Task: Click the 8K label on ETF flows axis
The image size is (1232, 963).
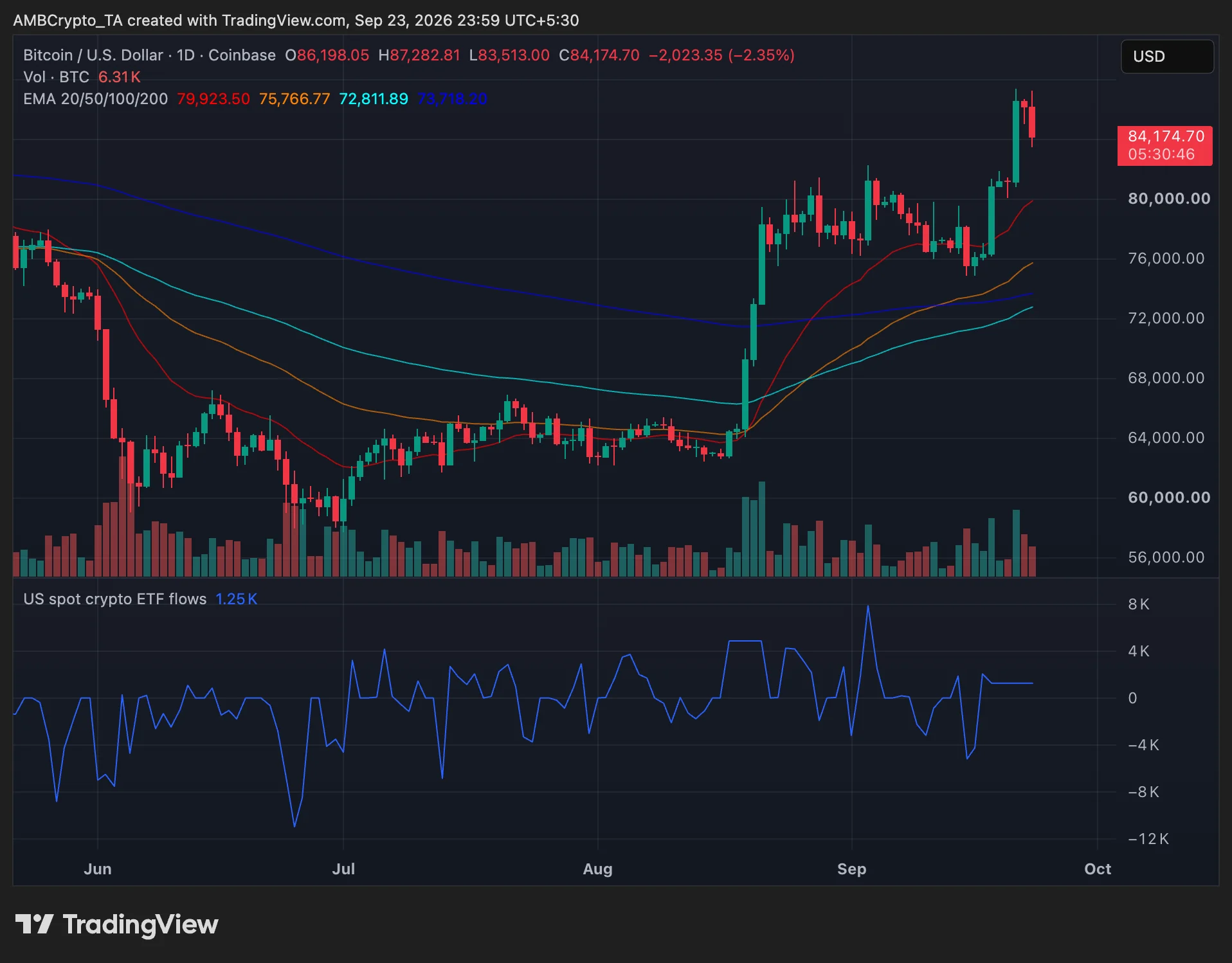Action: pos(1138,604)
